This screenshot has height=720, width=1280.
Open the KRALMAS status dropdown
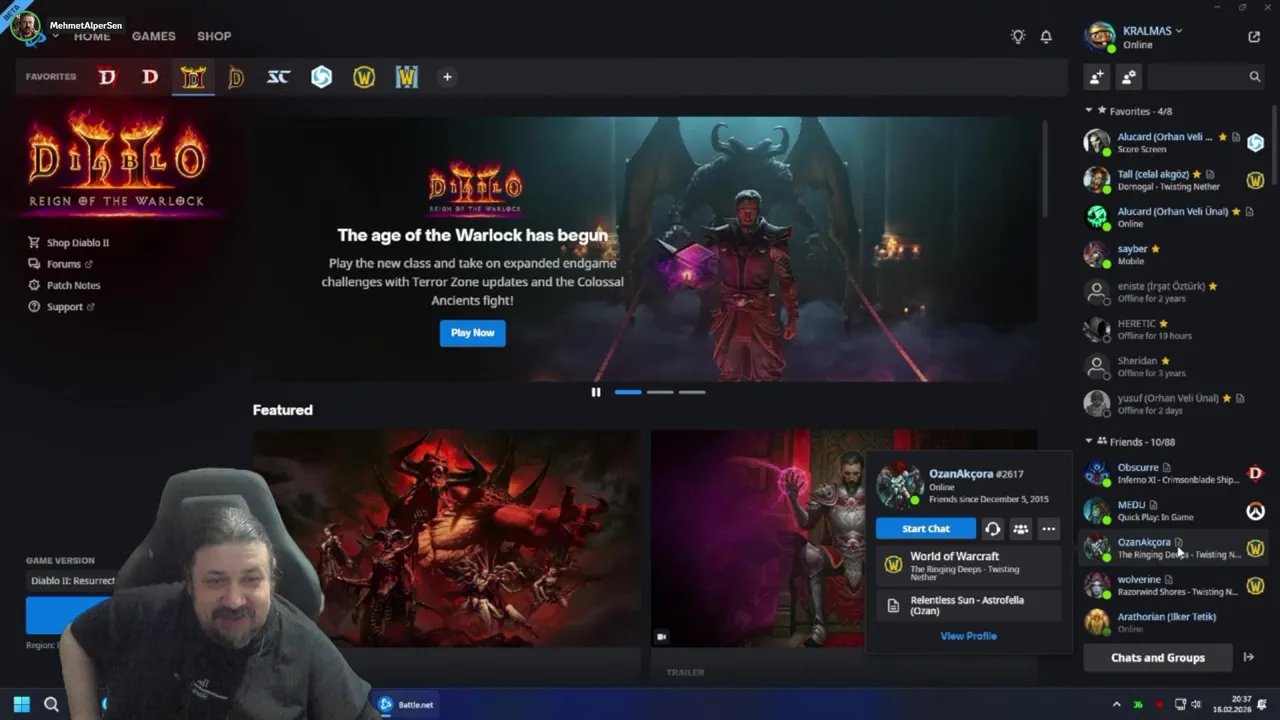[1152, 31]
